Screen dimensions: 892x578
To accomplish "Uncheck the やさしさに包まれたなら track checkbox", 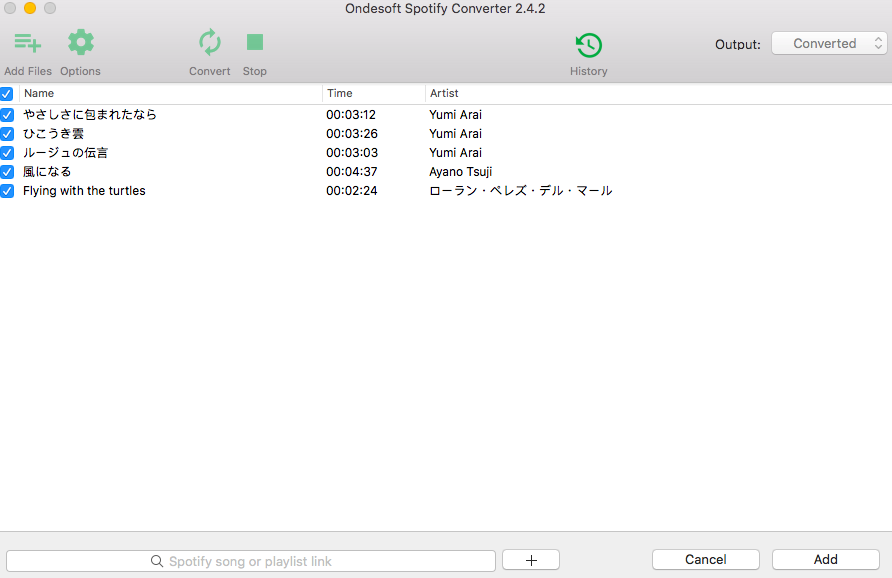I will pyautogui.click(x=7, y=115).
